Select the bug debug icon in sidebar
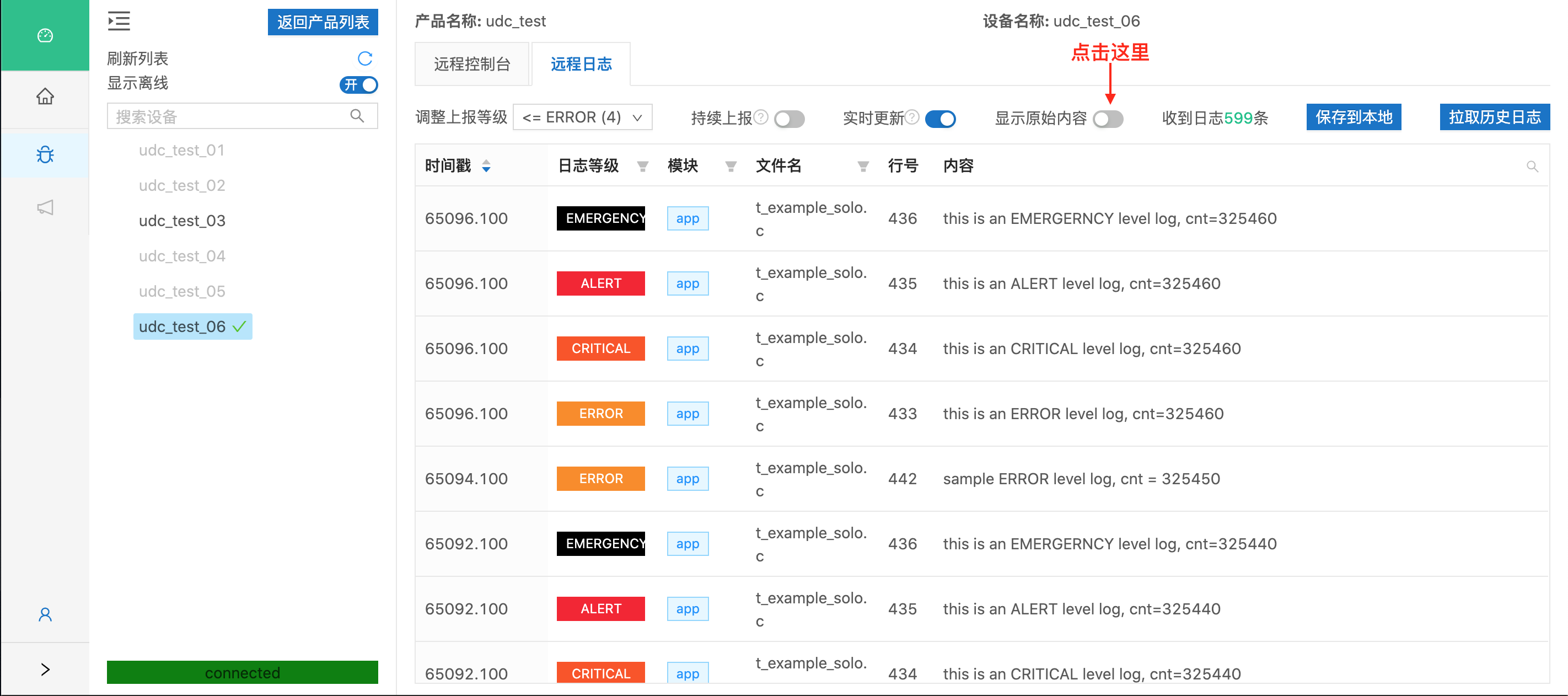Viewport: 1568px width, 696px height. (x=45, y=154)
